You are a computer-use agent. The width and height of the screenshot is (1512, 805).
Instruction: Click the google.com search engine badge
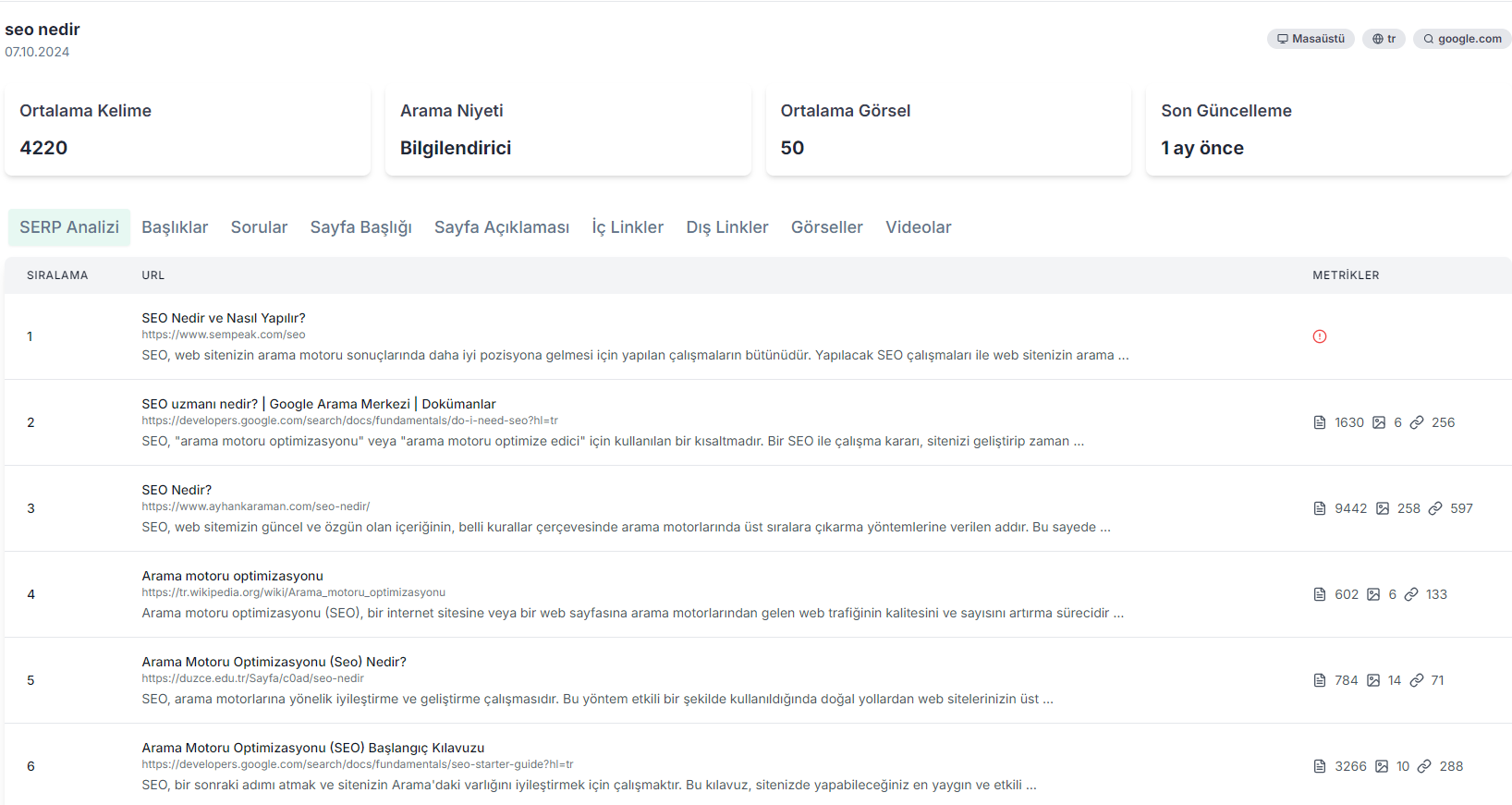[x=1462, y=39]
